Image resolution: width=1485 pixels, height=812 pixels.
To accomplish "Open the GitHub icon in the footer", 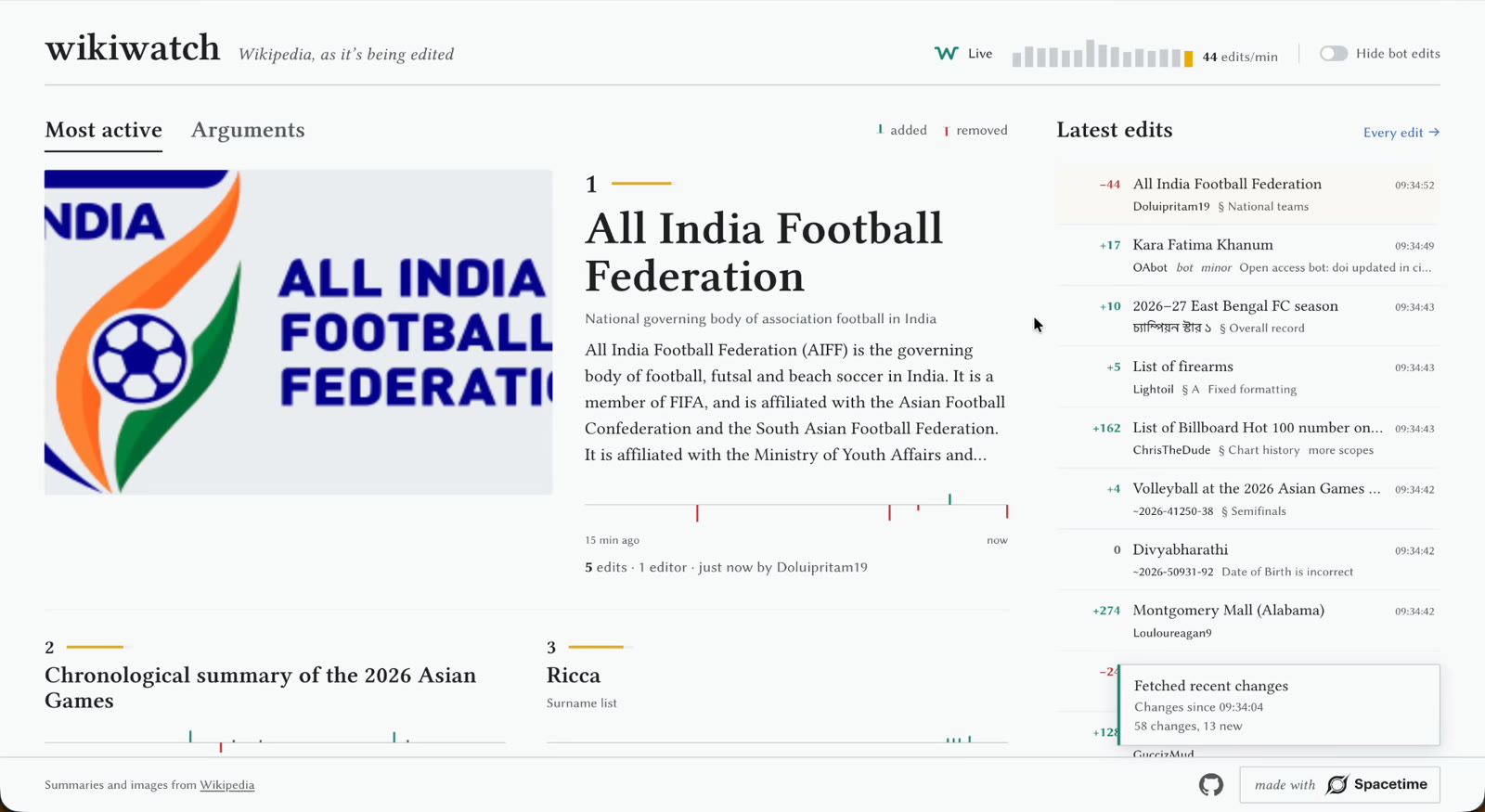I will pos(1210,785).
